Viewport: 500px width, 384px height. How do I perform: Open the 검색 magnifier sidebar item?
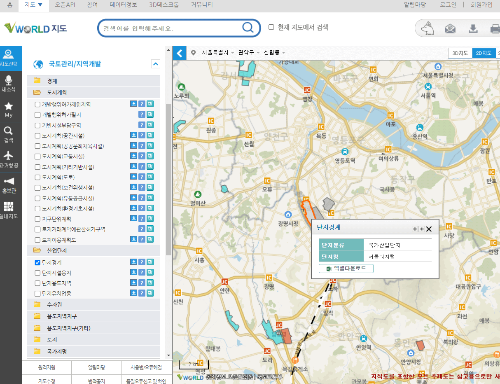[x=9, y=134]
